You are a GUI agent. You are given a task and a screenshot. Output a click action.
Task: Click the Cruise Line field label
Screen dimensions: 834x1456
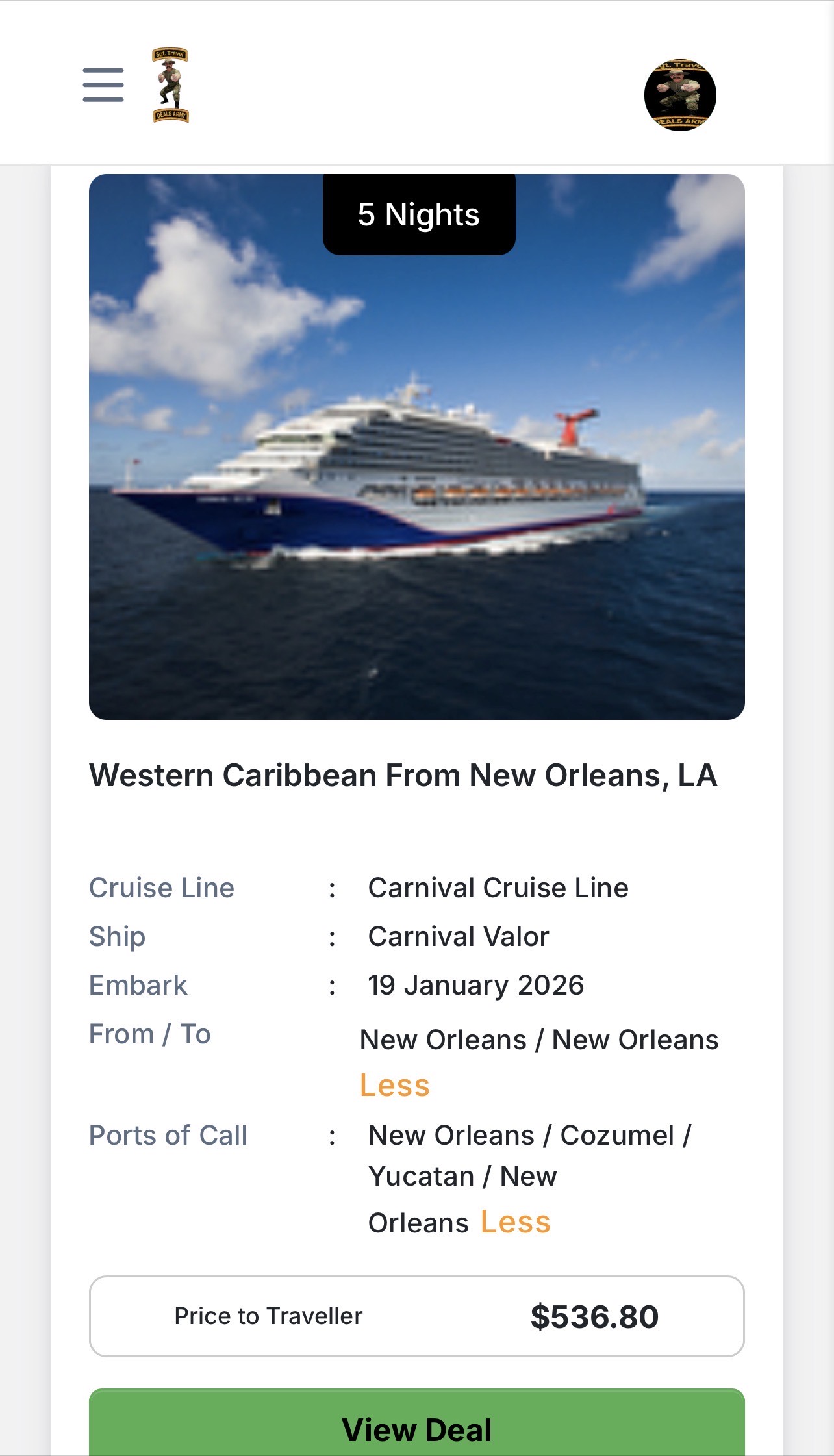[x=162, y=888]
